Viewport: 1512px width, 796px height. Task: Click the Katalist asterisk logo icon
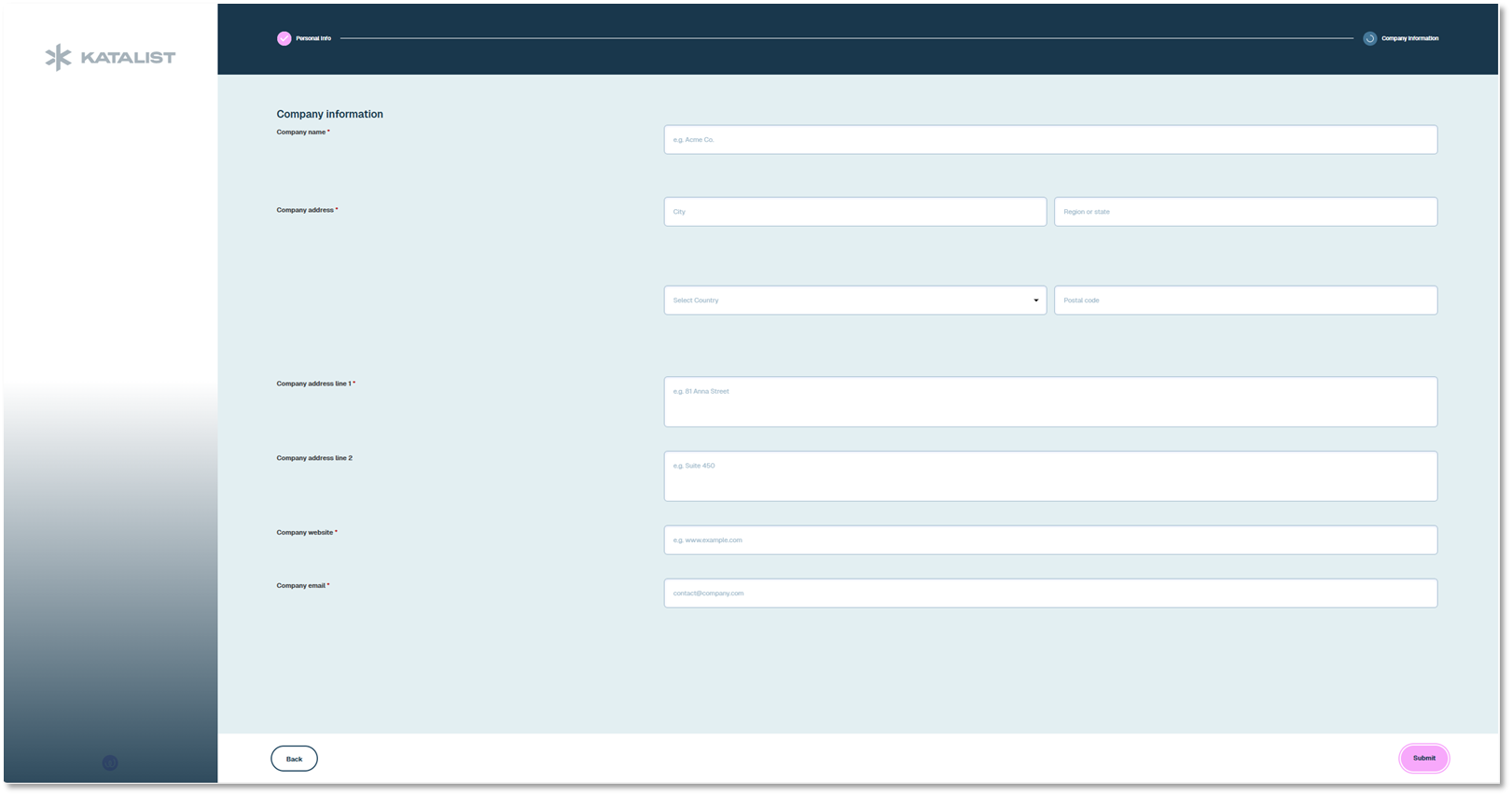click(58, 57)
